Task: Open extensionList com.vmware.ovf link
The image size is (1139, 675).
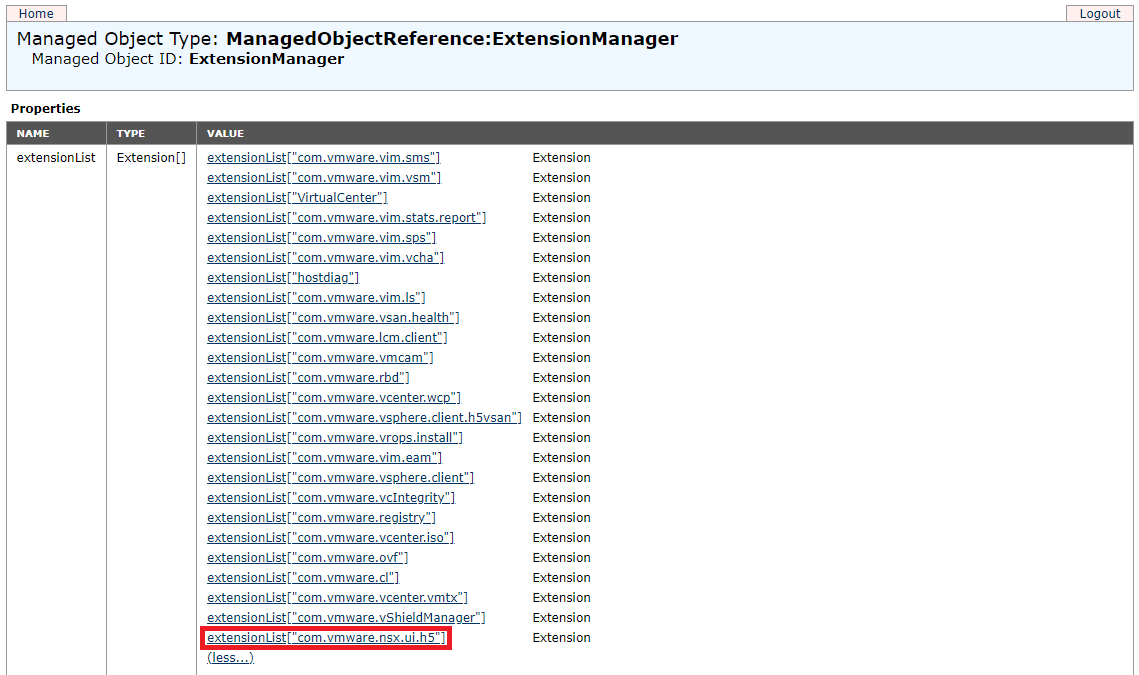Action: click(307, 557)
